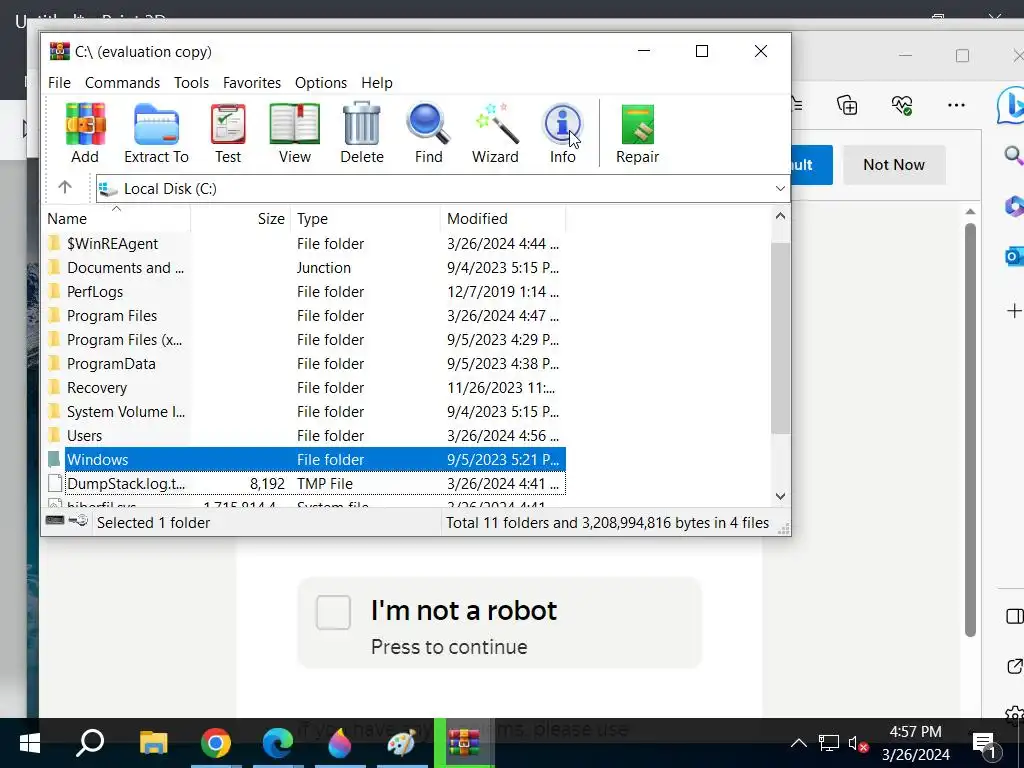Click the Add archive toolbar icon

(85, 133)
